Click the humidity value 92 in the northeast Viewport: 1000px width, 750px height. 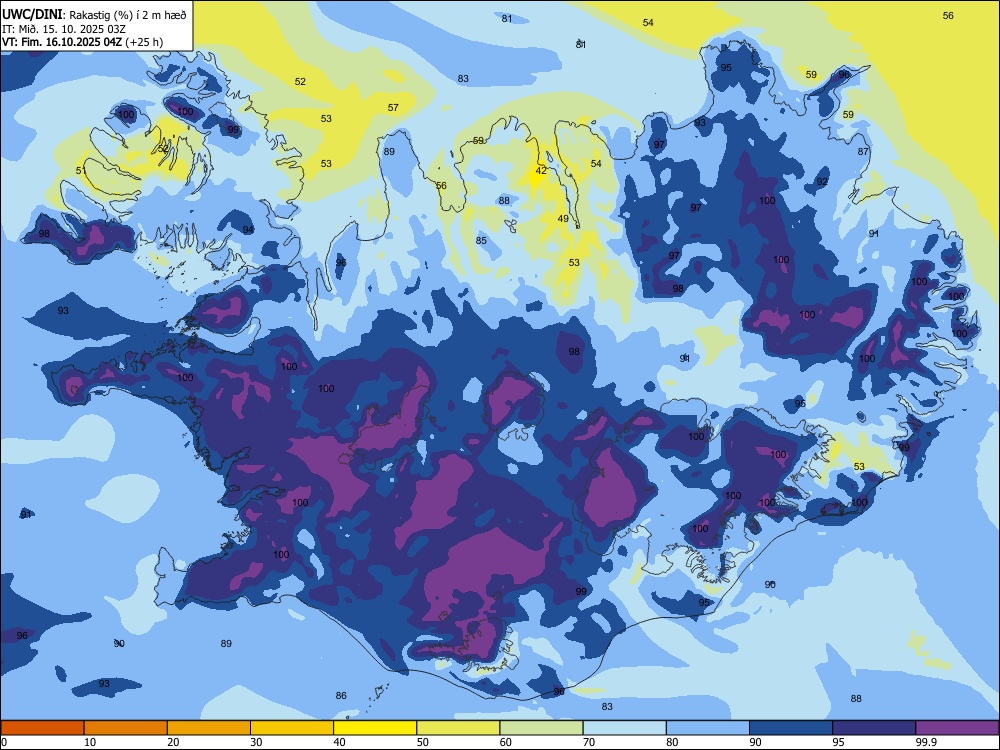coord(822,182)
